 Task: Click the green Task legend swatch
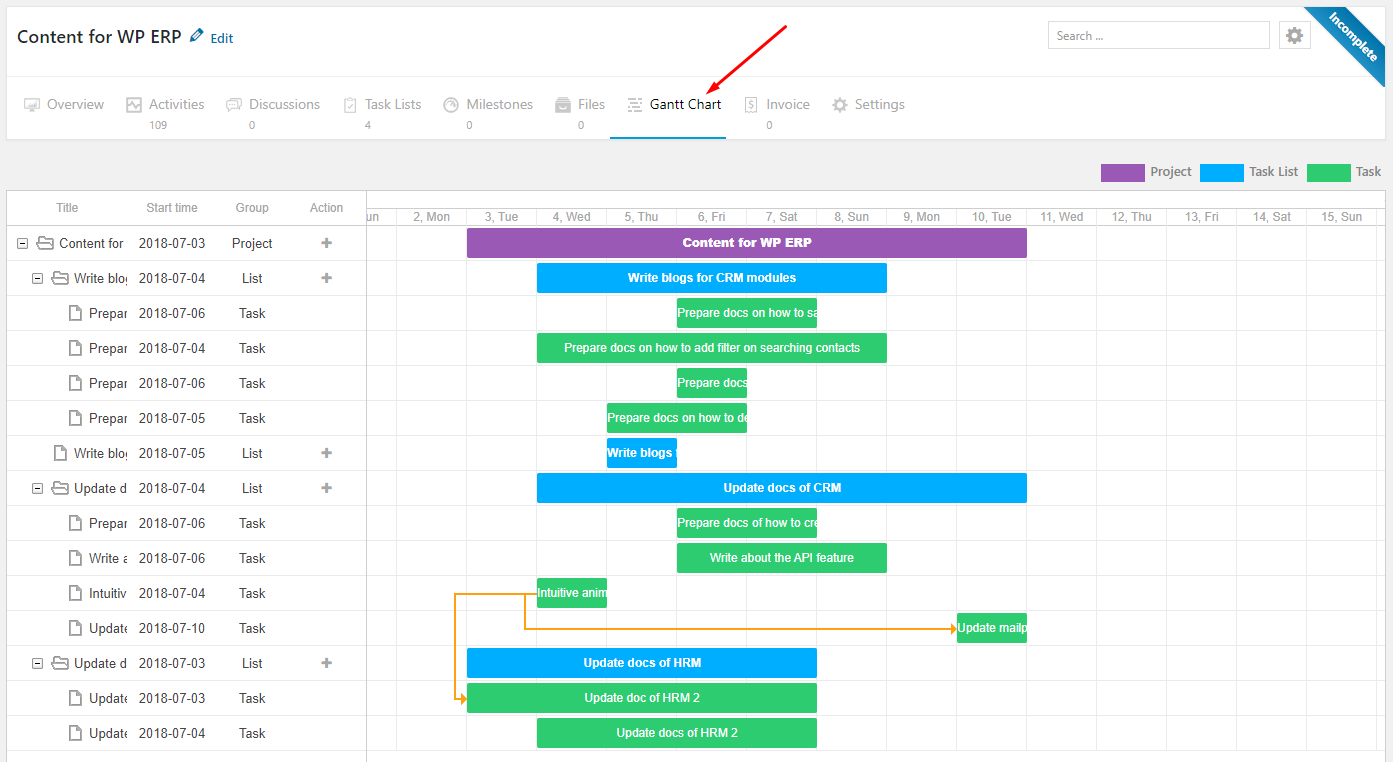(x=1328, y=172)
